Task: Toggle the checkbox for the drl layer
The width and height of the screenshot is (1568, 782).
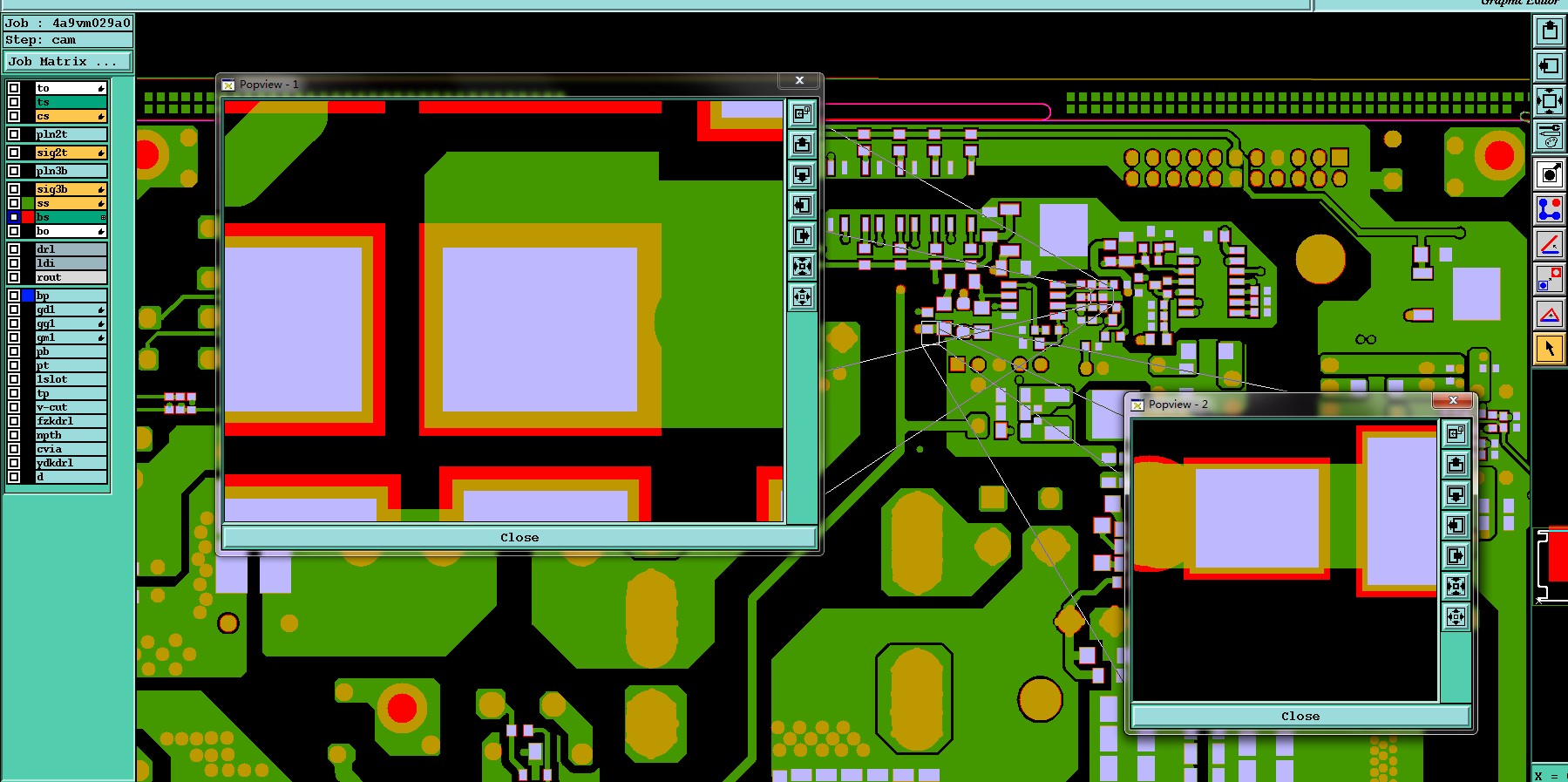Action: click(x=14, y=249)
